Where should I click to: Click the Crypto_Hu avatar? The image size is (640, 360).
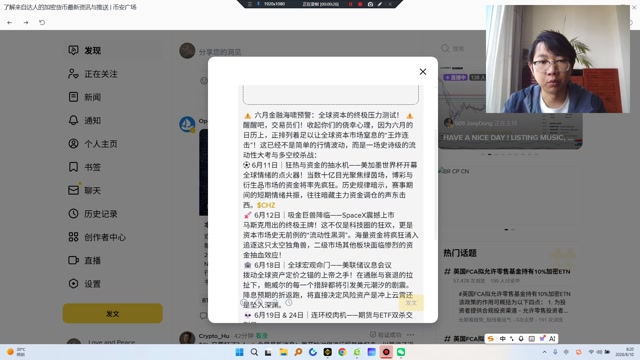coord(187,338)
